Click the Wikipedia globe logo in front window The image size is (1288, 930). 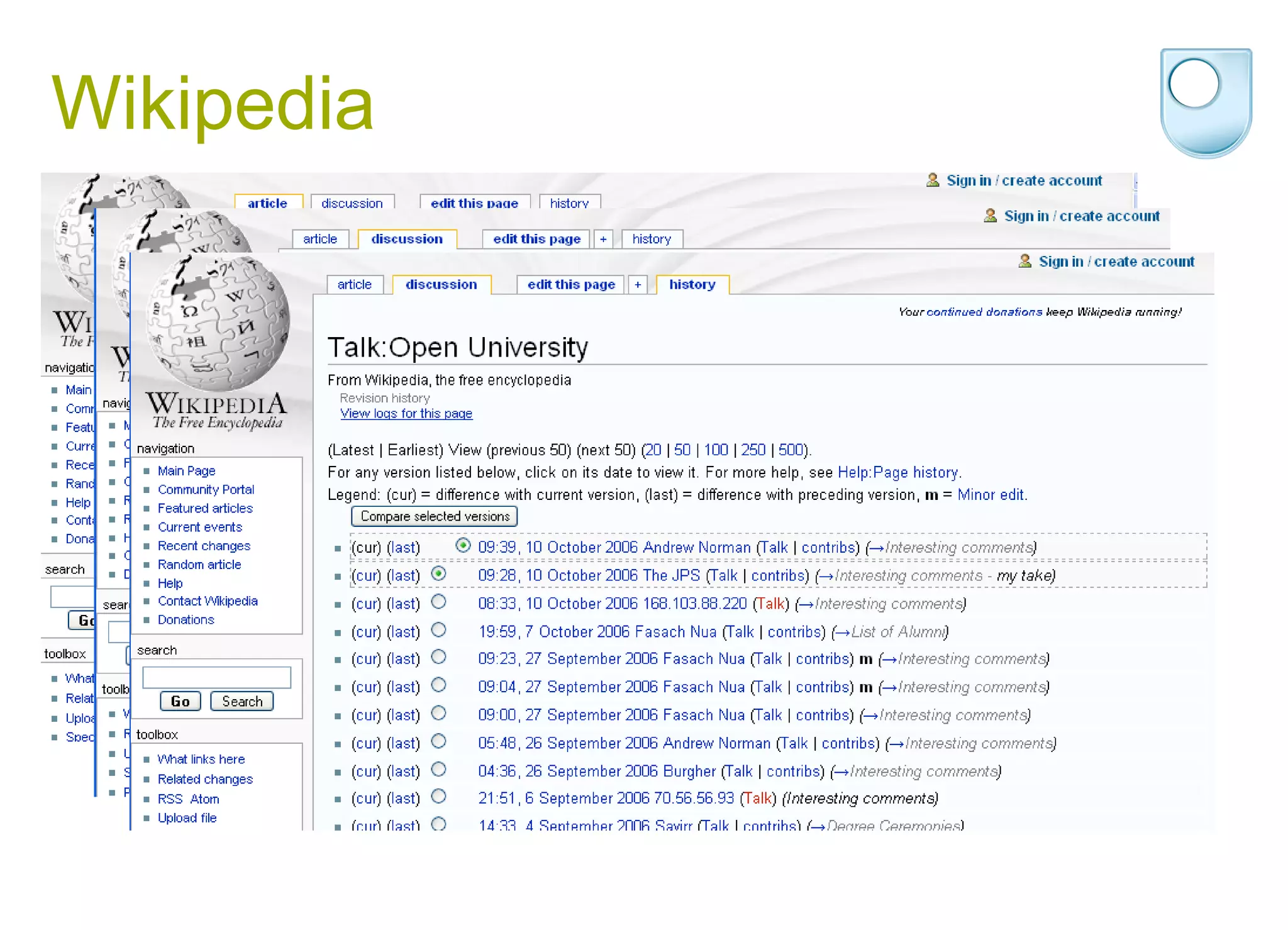[x=218, y=322]
